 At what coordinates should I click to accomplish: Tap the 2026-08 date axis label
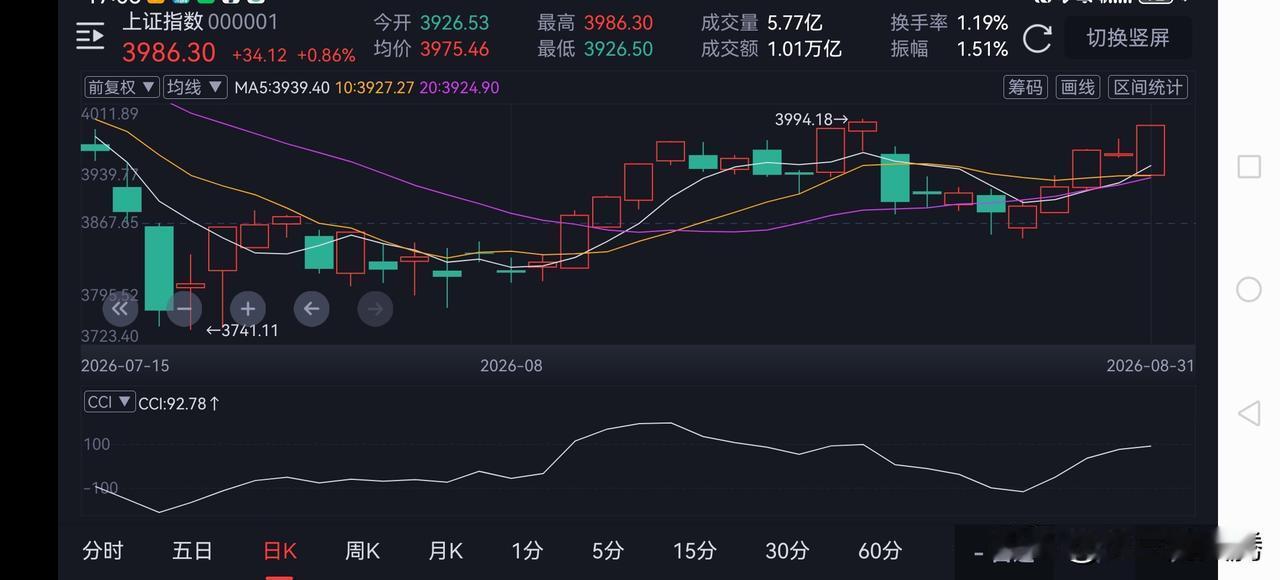point(511,366)
